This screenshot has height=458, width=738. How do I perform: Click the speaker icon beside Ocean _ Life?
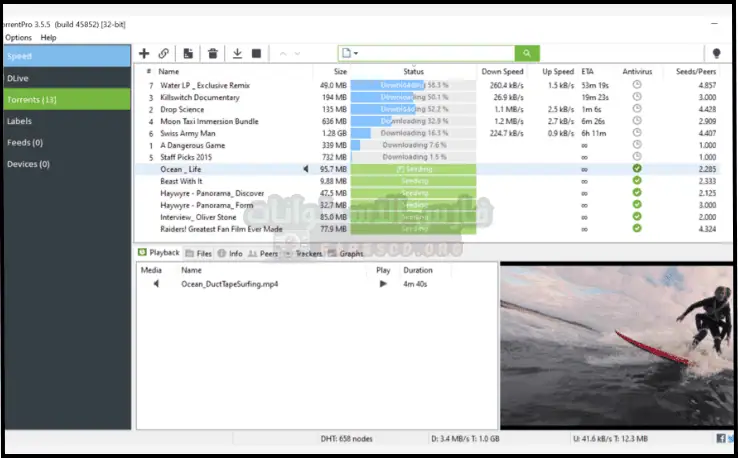pyautogui.click(x=305, y=169)
